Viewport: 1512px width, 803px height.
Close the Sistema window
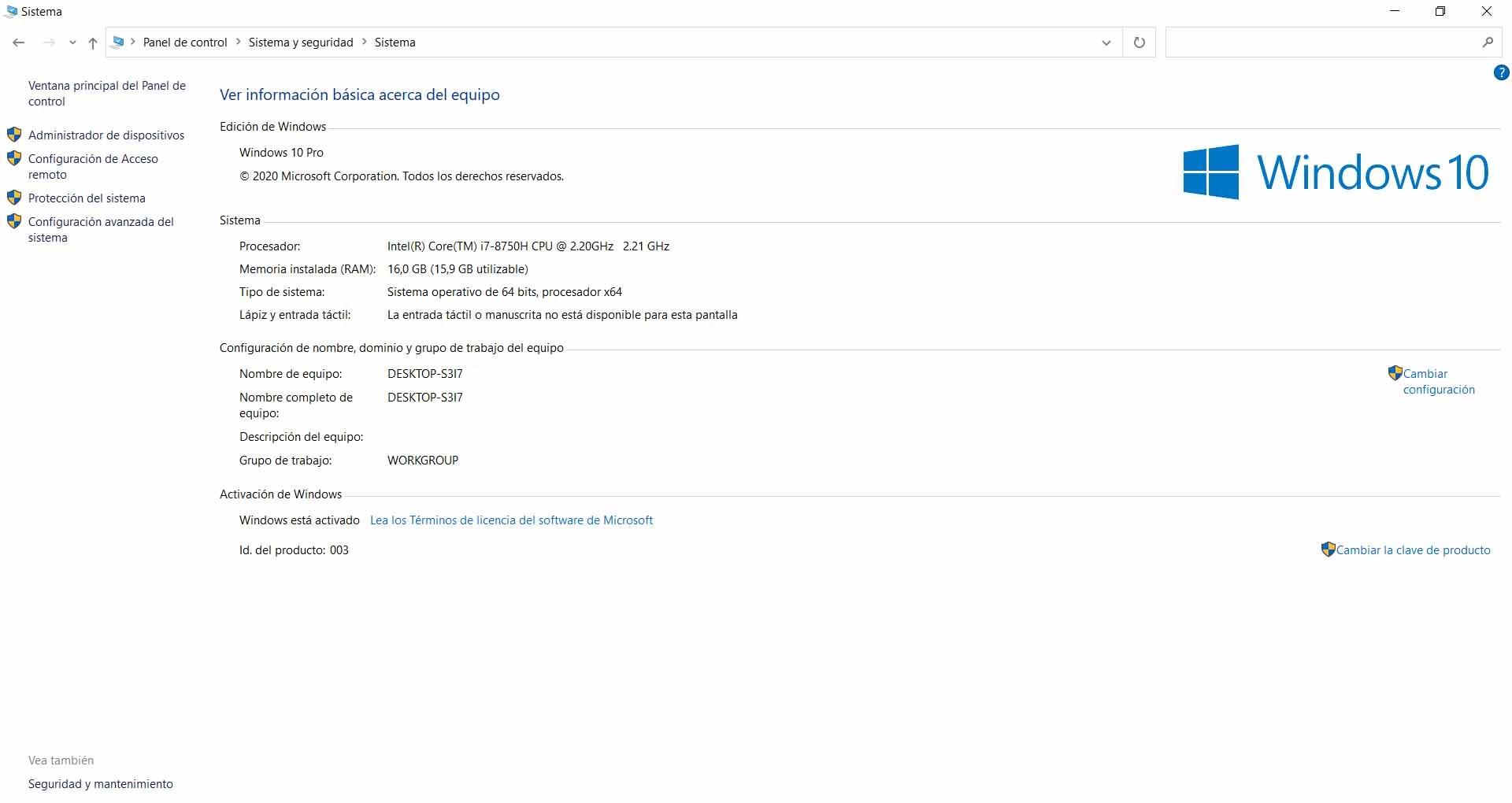pyautogui.click(x=1487, y=11)
